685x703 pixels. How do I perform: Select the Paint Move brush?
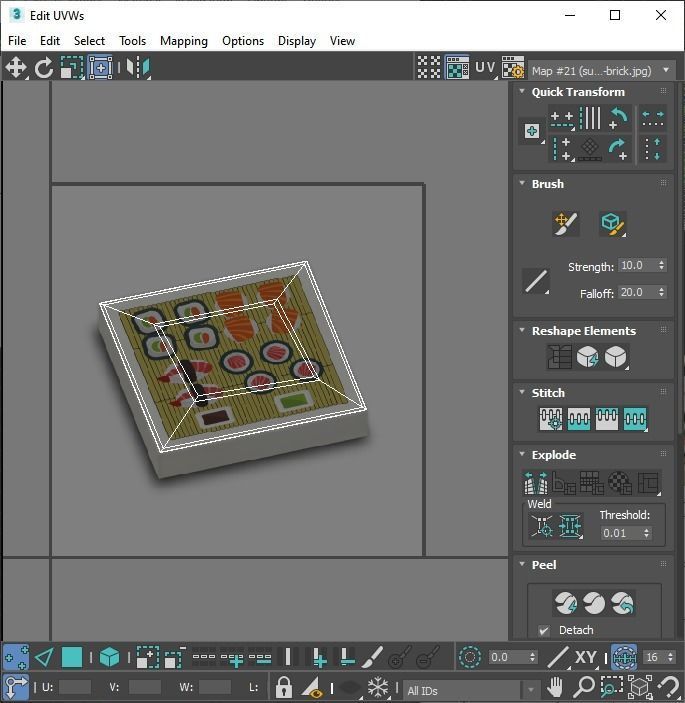pos(566,223)
